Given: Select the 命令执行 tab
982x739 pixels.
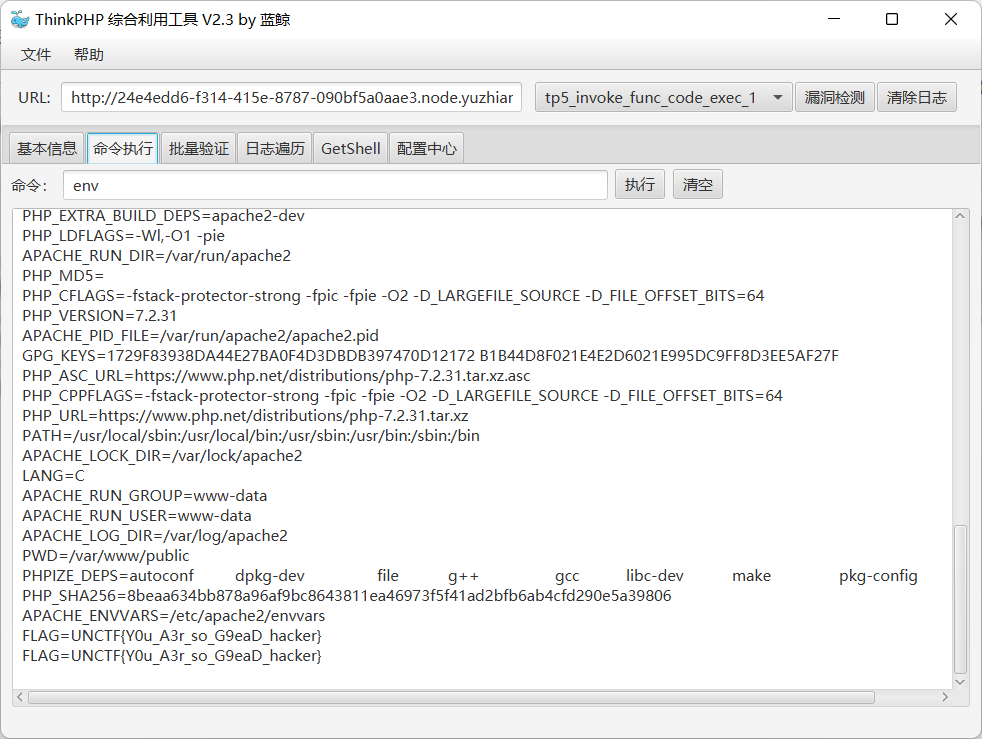Looking at the screenshot, I should pos(123,148).
